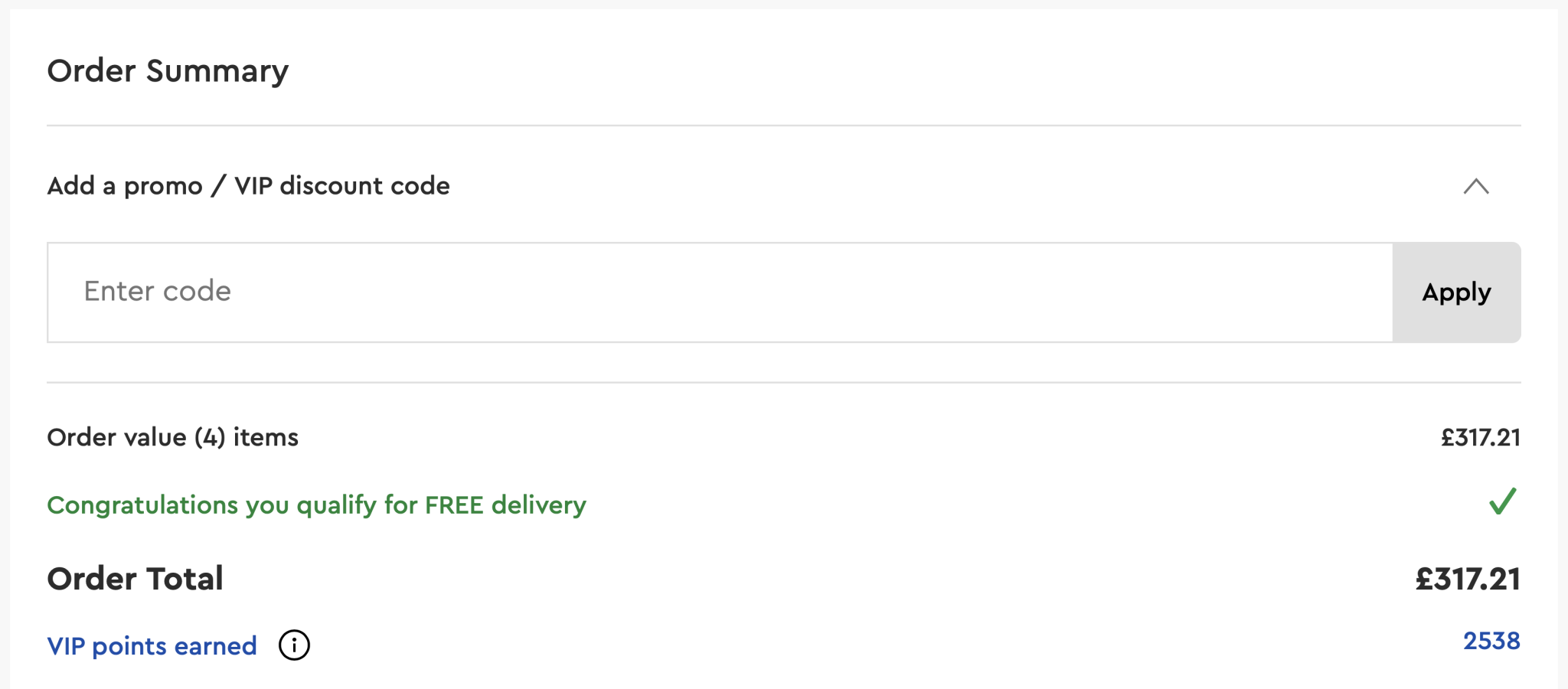
Task: Click the VIP points earned link
Action: [x=152, y=646]
